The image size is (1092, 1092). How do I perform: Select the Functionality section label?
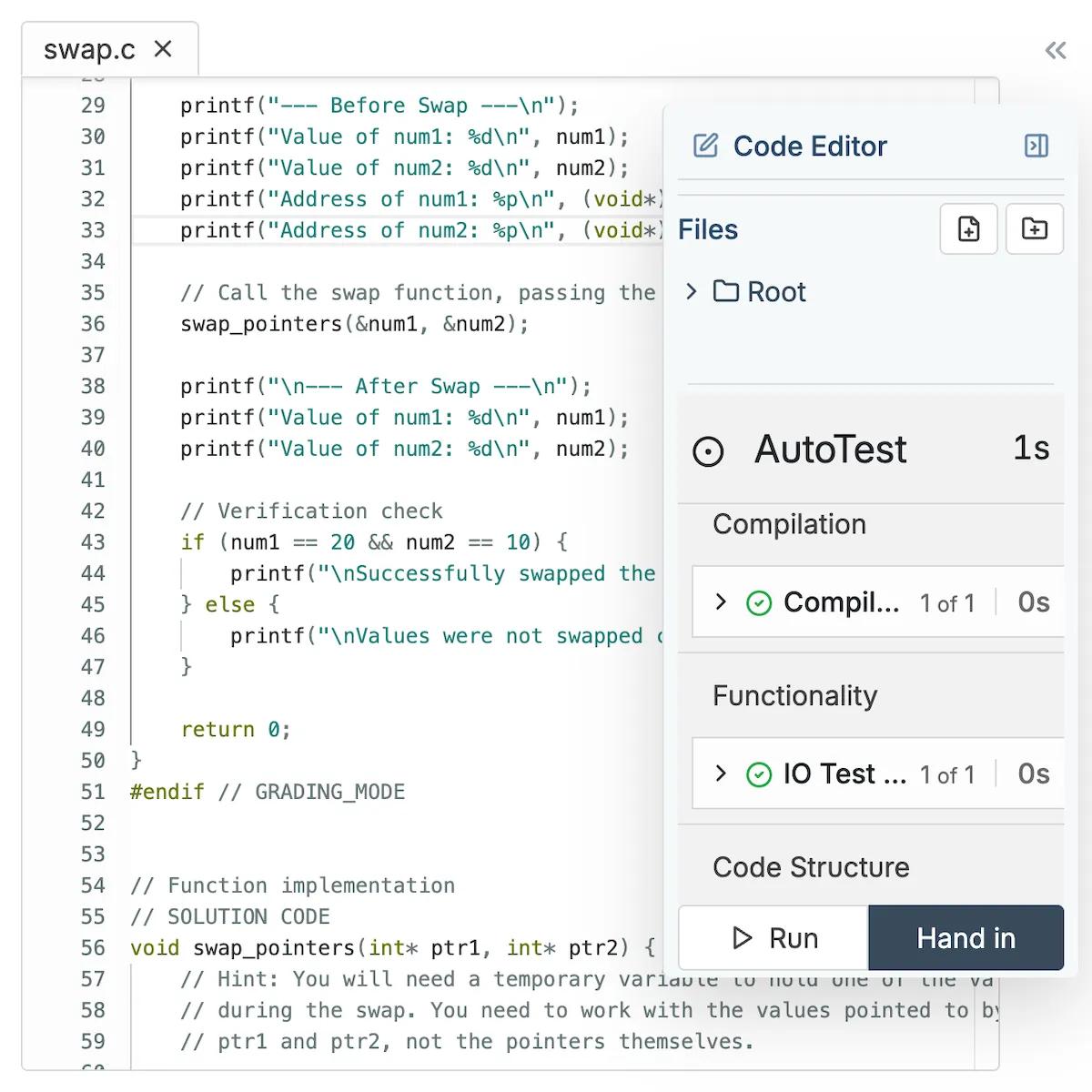click(794, 695)
